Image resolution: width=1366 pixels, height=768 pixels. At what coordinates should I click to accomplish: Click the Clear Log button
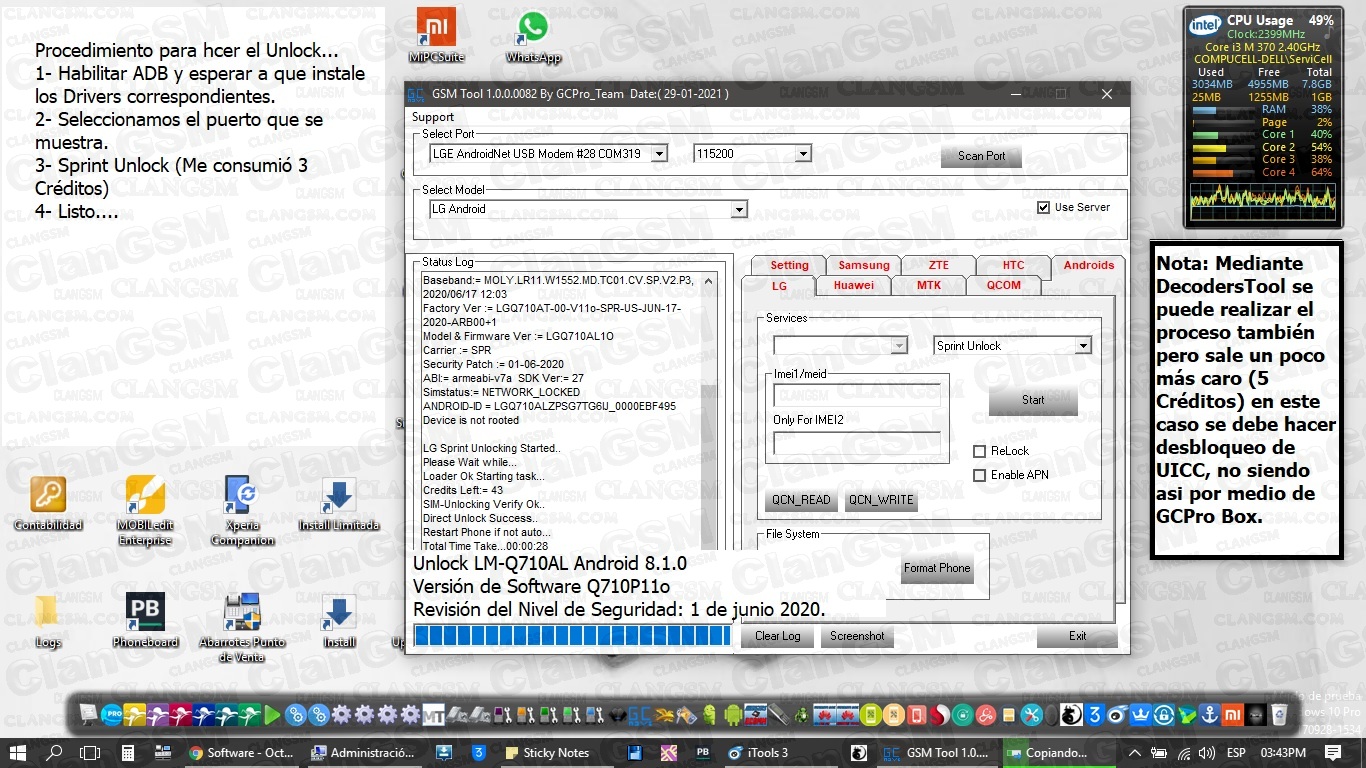pyautogui.click(x=777, y=636)
